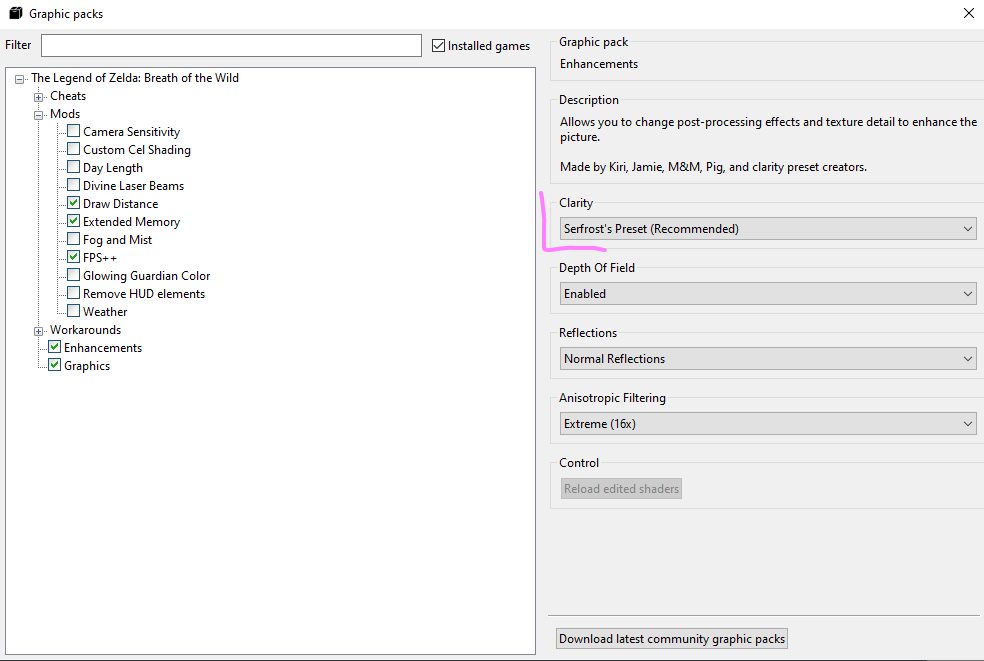Close the Graphic packs window

click(968, 13)
